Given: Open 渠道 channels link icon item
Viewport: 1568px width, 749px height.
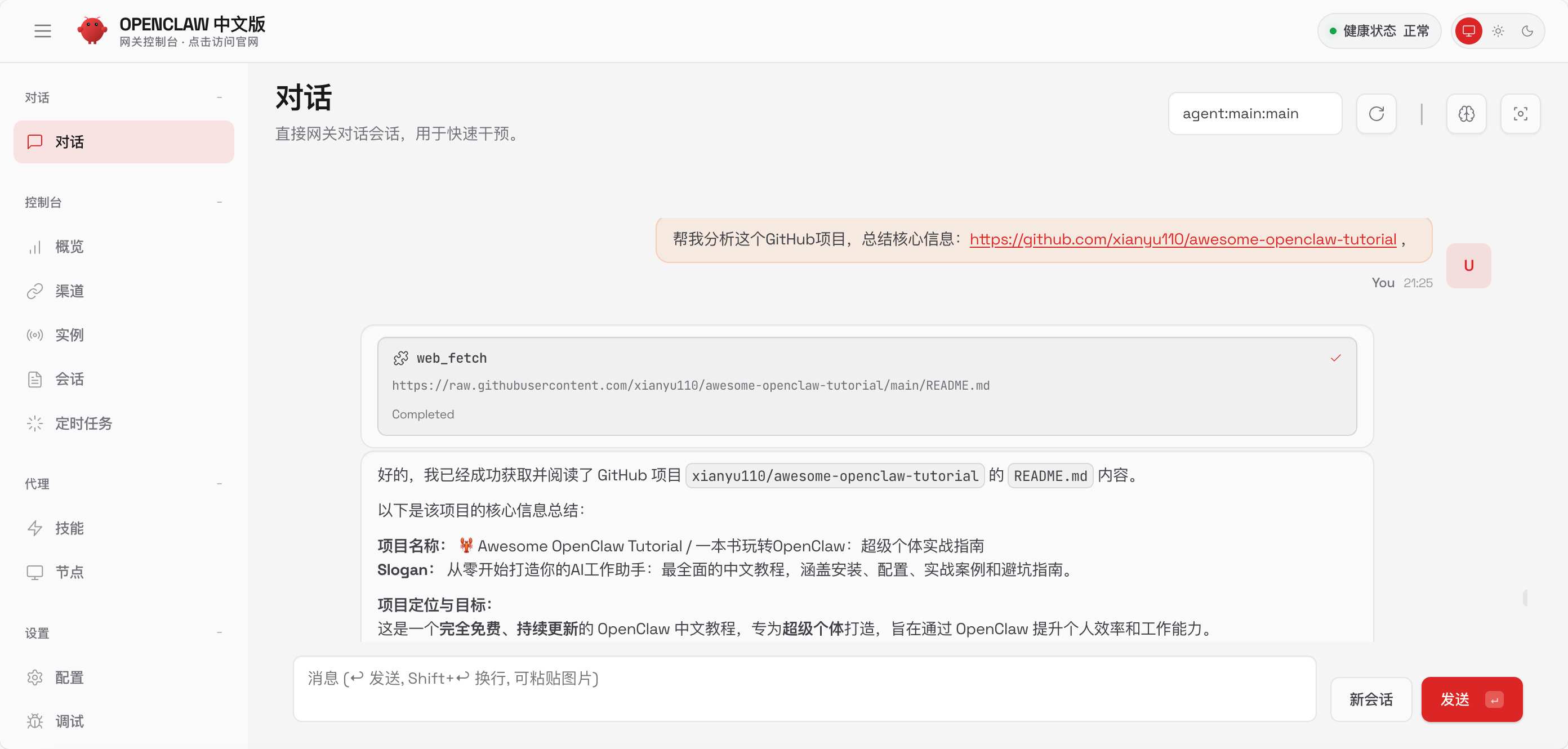Looking at the screenshot, I should pos(69,291).
